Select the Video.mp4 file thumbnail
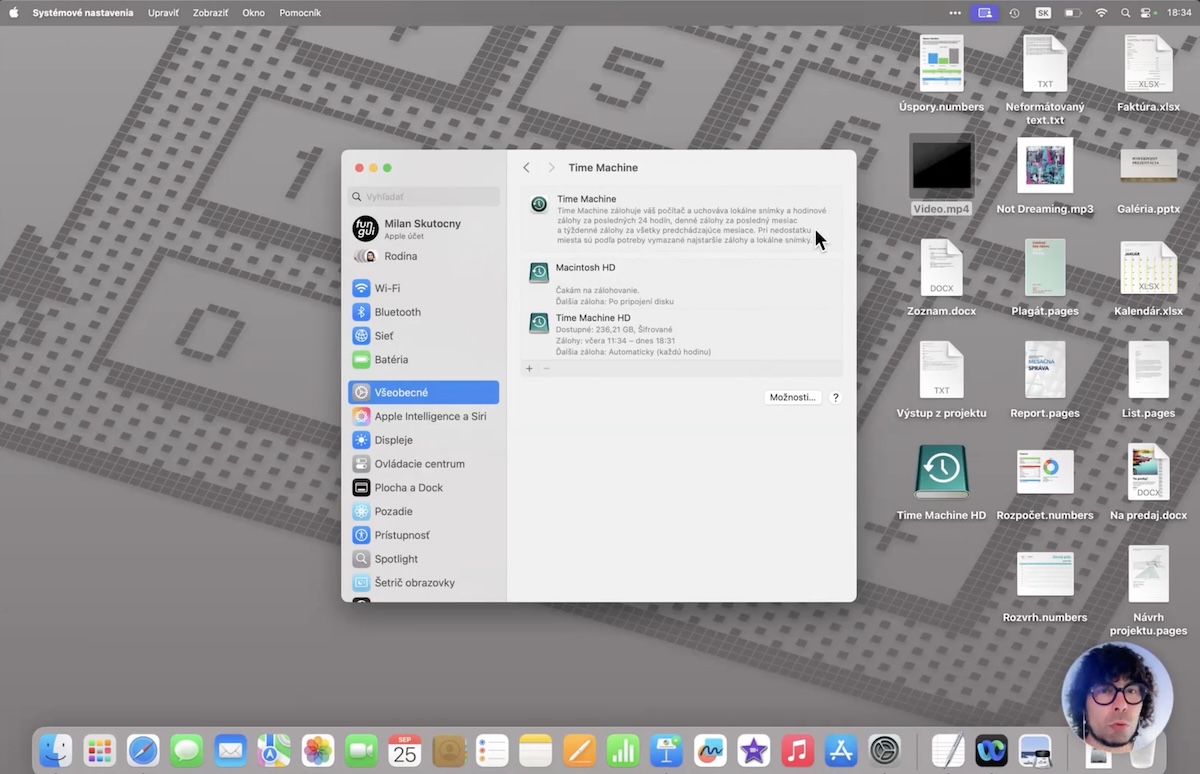Image resolution: width=1200 pixels, height=774 pixels. pos(941,166)
